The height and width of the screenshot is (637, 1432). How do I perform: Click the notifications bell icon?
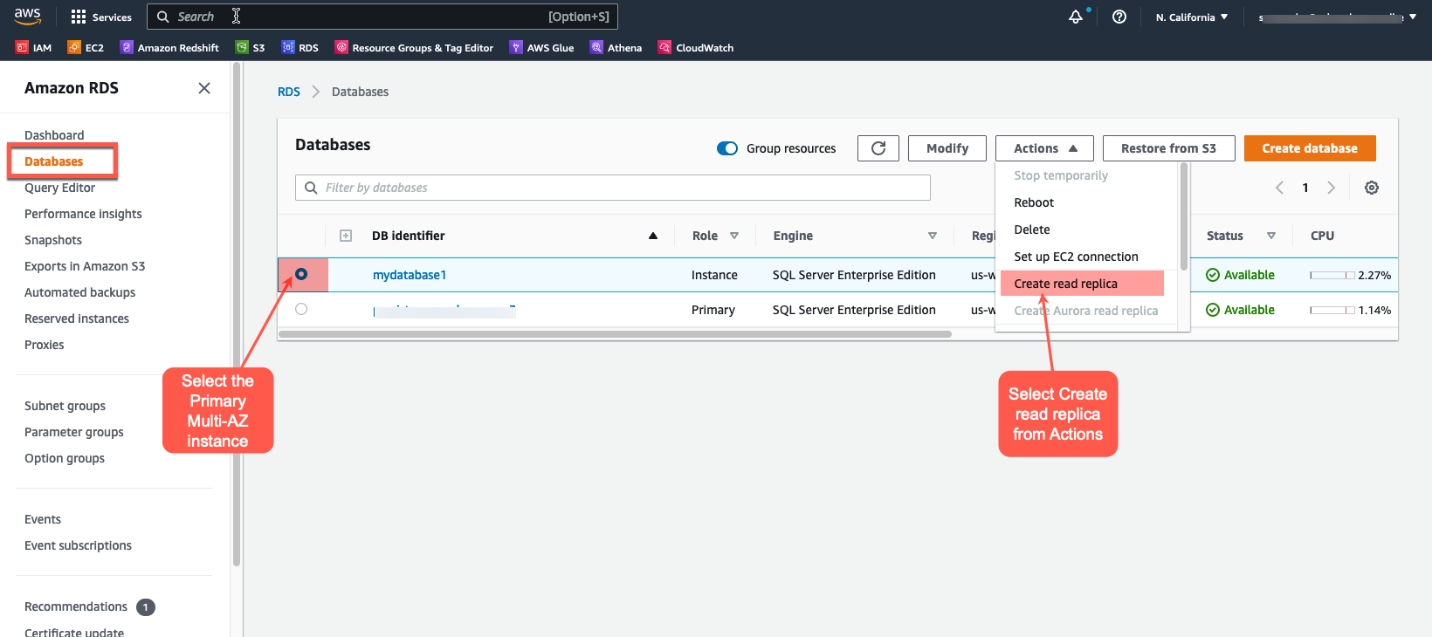tap(1076, 17)
